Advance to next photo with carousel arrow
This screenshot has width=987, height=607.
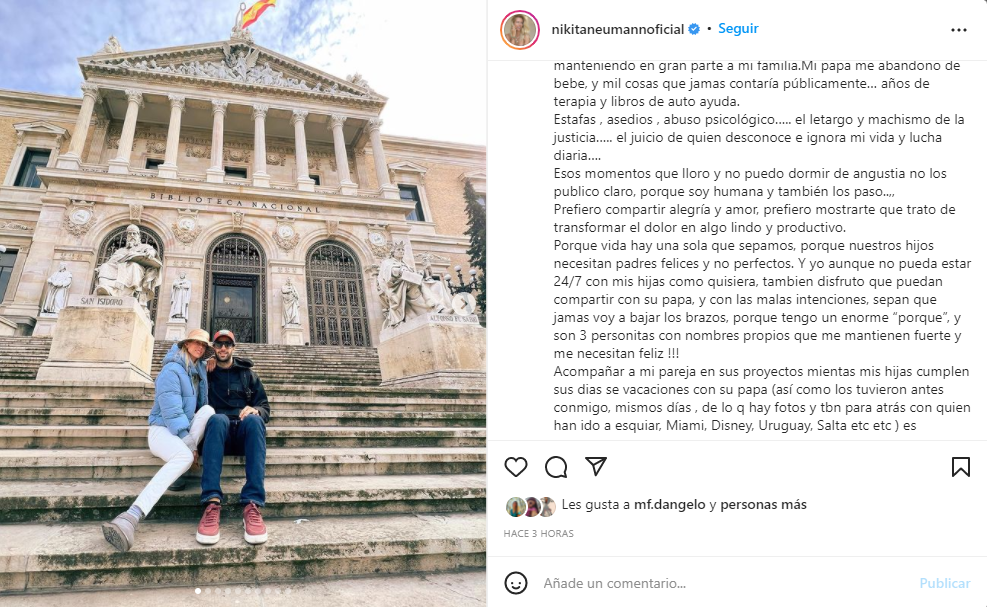464,304
